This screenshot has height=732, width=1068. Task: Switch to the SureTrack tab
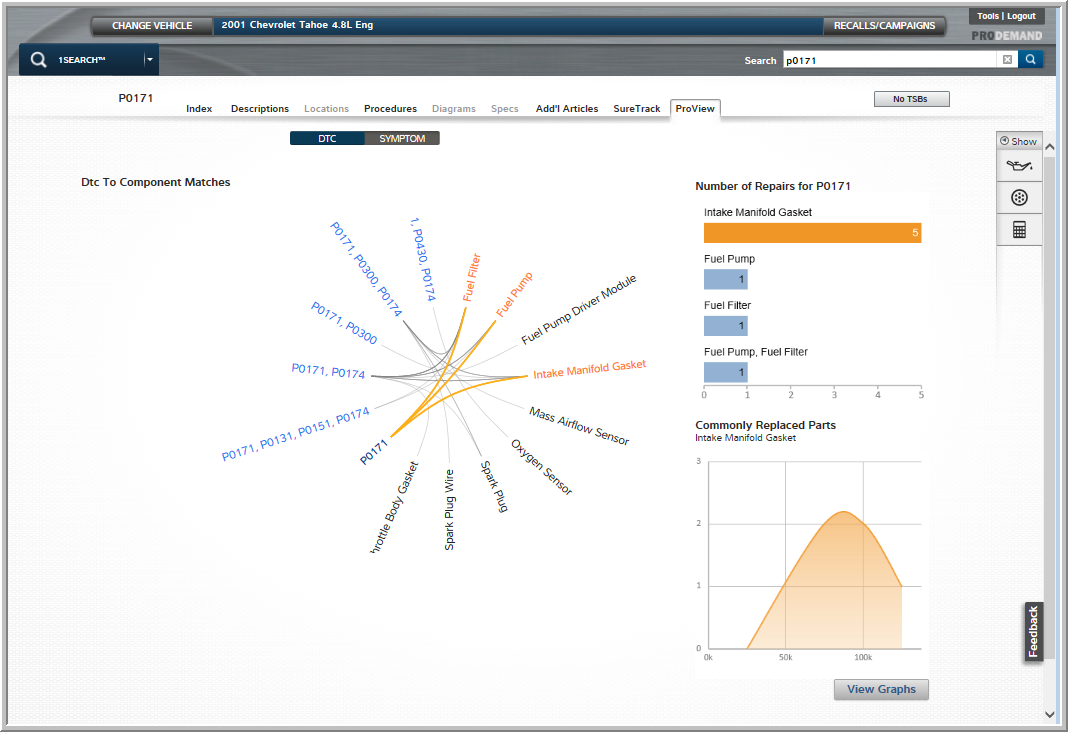point(637,108)
